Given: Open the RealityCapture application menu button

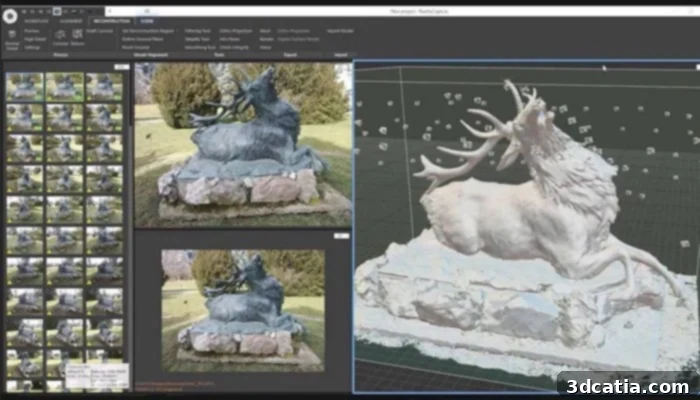Looking at the screenshot, I should [x=9, y=16].
